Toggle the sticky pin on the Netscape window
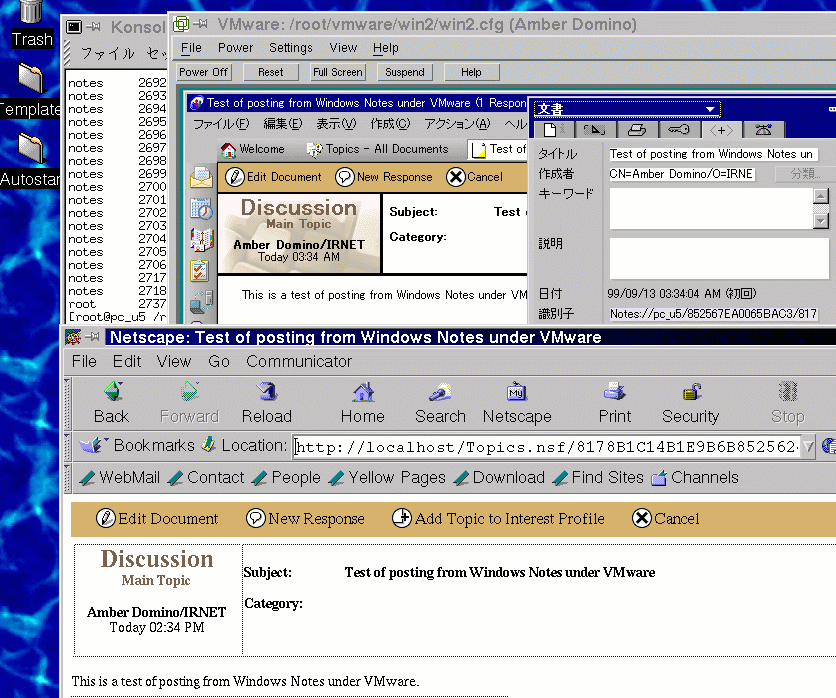Viewport: 836px width, 698px height. (93, 336)
